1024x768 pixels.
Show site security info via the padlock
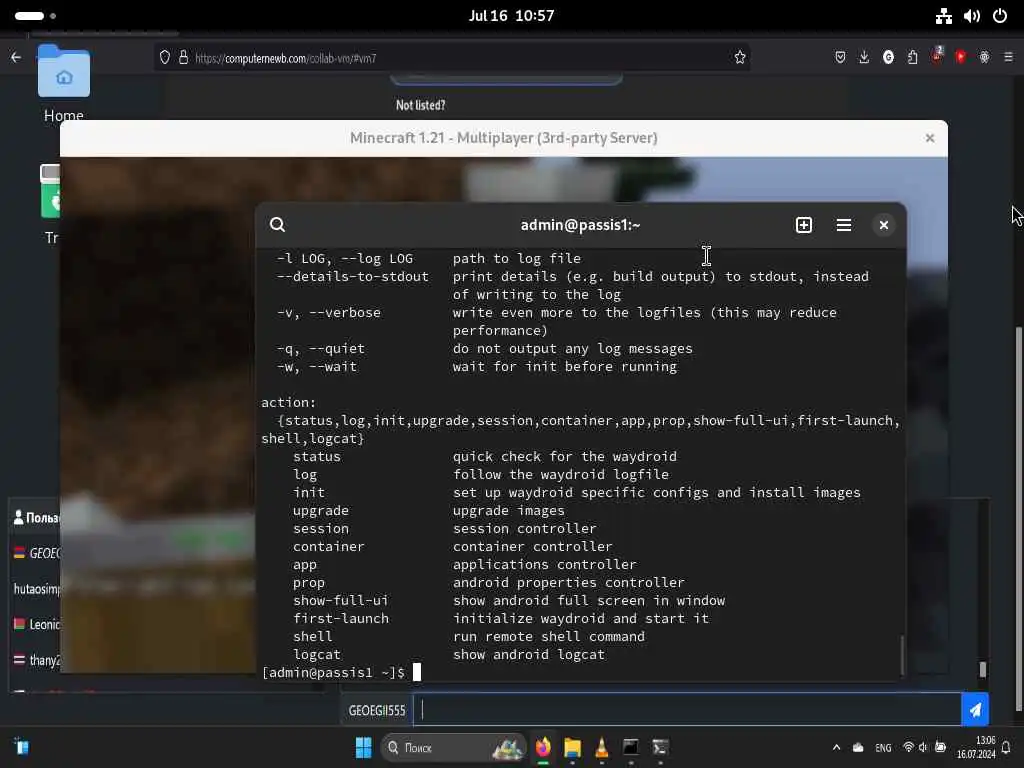pos(184,57)
